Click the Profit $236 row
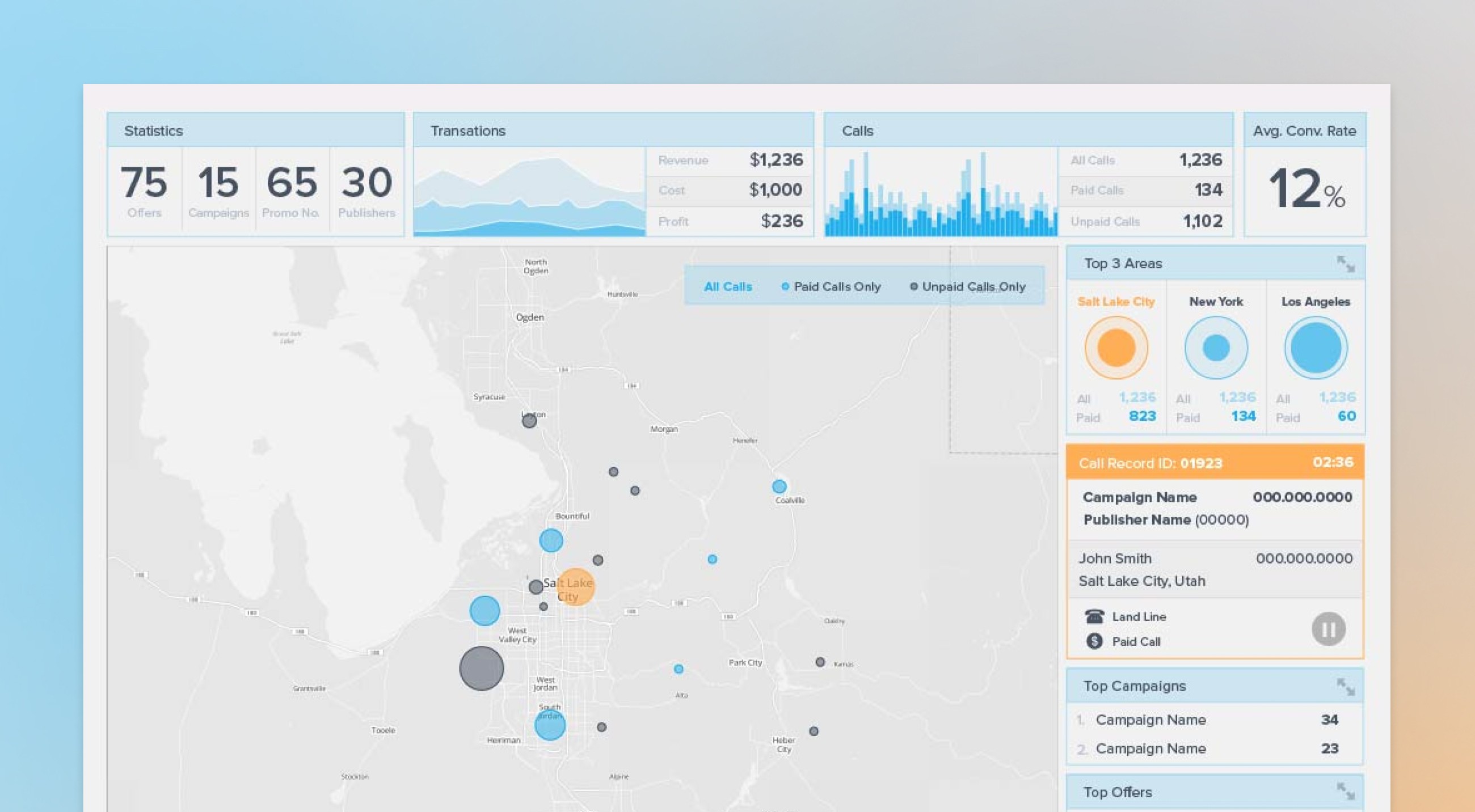The height and width of the screenshot is (812, 1475). [730, 221]
